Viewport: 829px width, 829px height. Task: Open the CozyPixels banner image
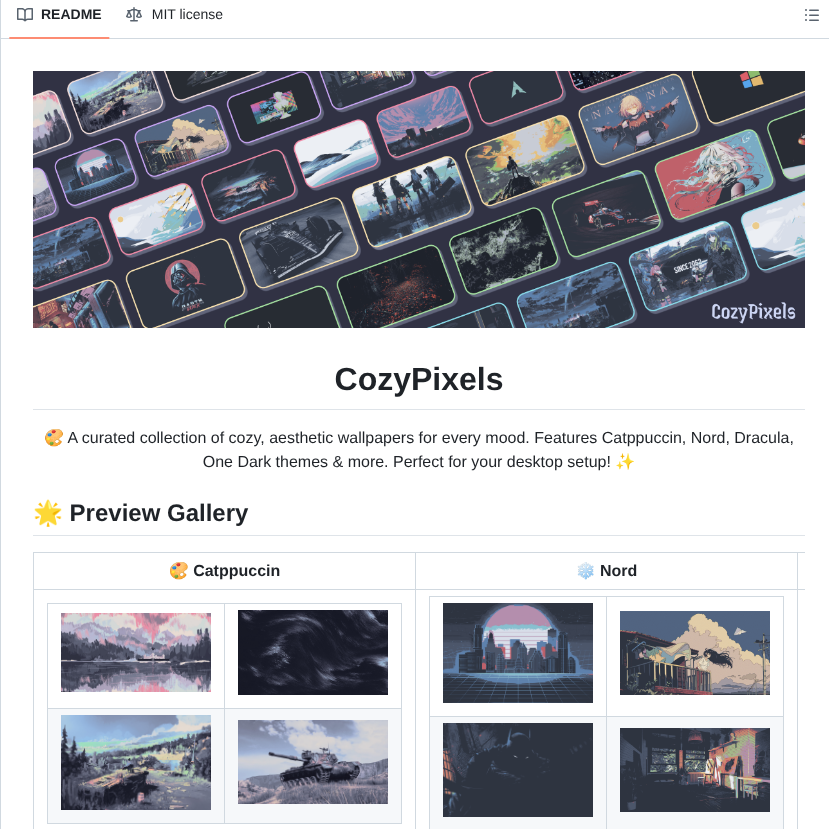pyautogui.click(x=419, y=199)
